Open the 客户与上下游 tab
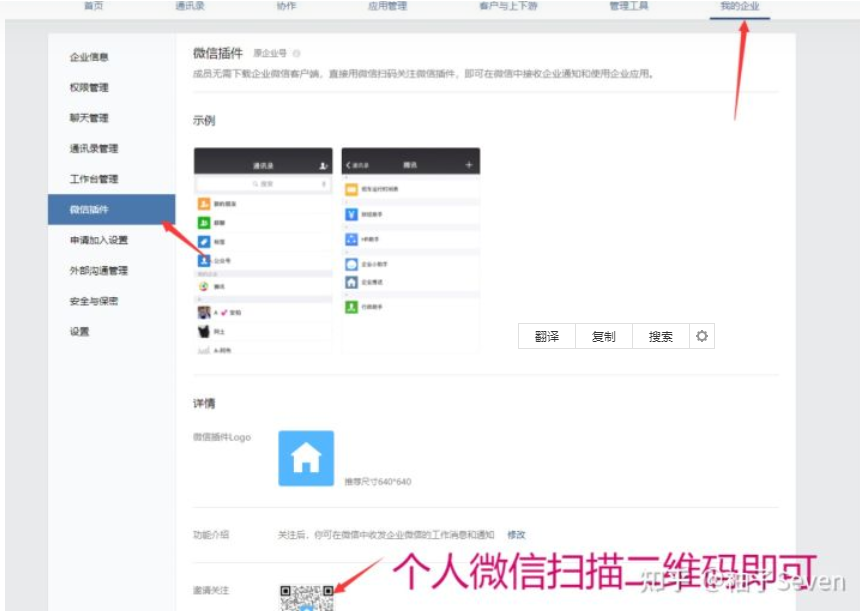Viewport: 860px width, 614px height. pyautogui.click(x=508, y=6)
